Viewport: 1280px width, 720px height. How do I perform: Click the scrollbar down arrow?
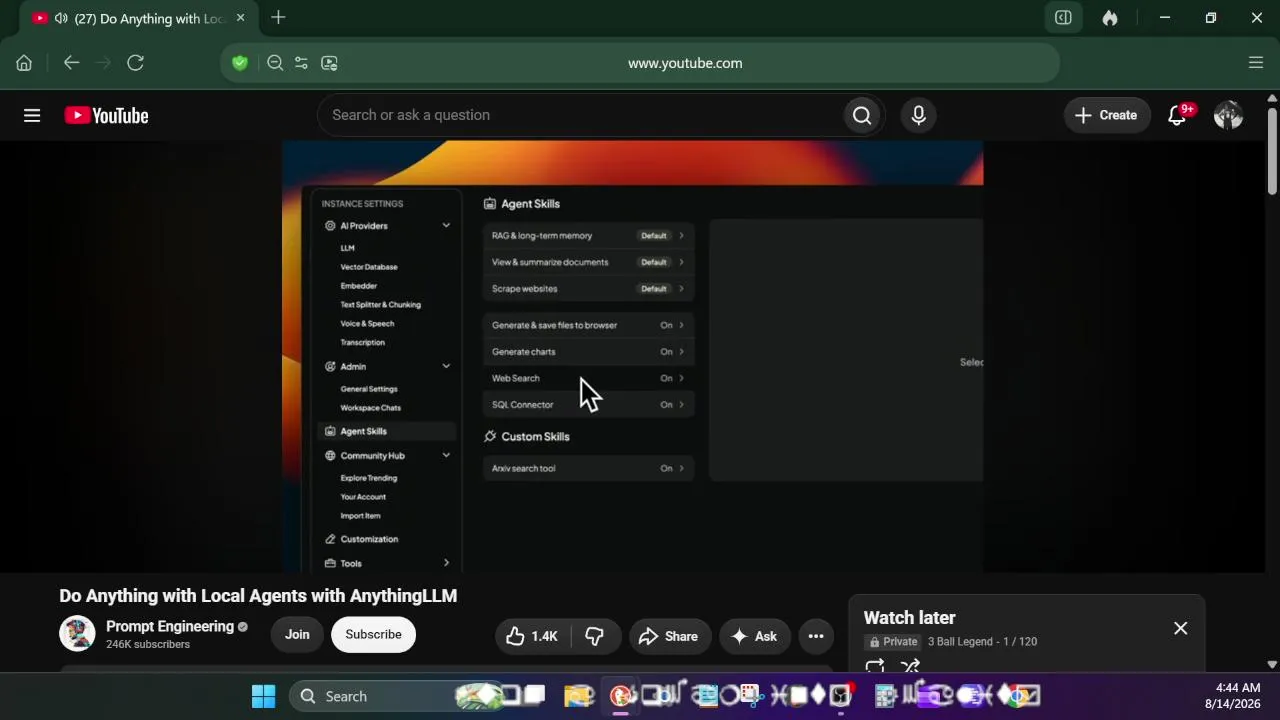point(1272,664)
